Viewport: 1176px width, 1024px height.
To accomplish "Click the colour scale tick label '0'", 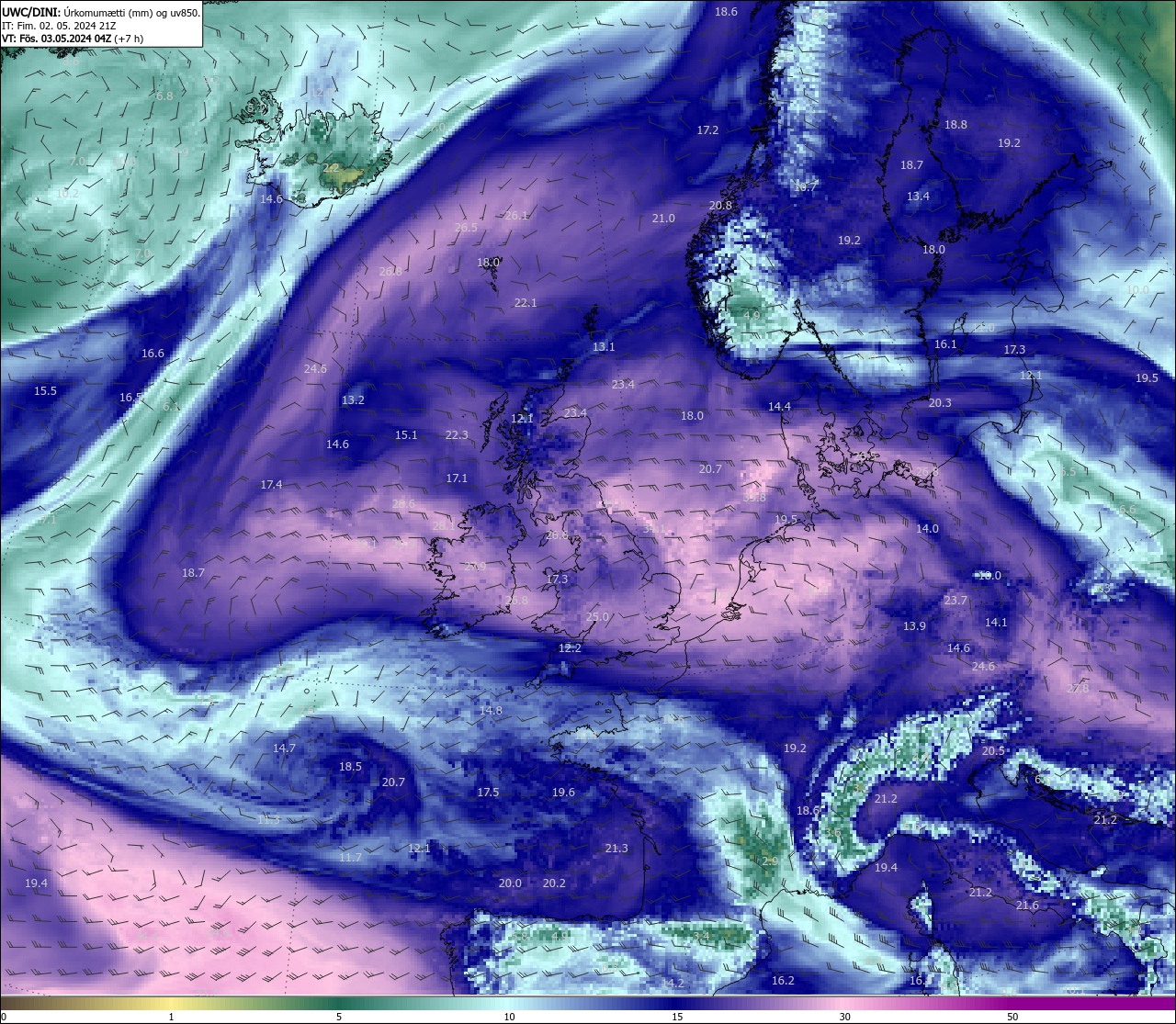I will pos(4,1017).
